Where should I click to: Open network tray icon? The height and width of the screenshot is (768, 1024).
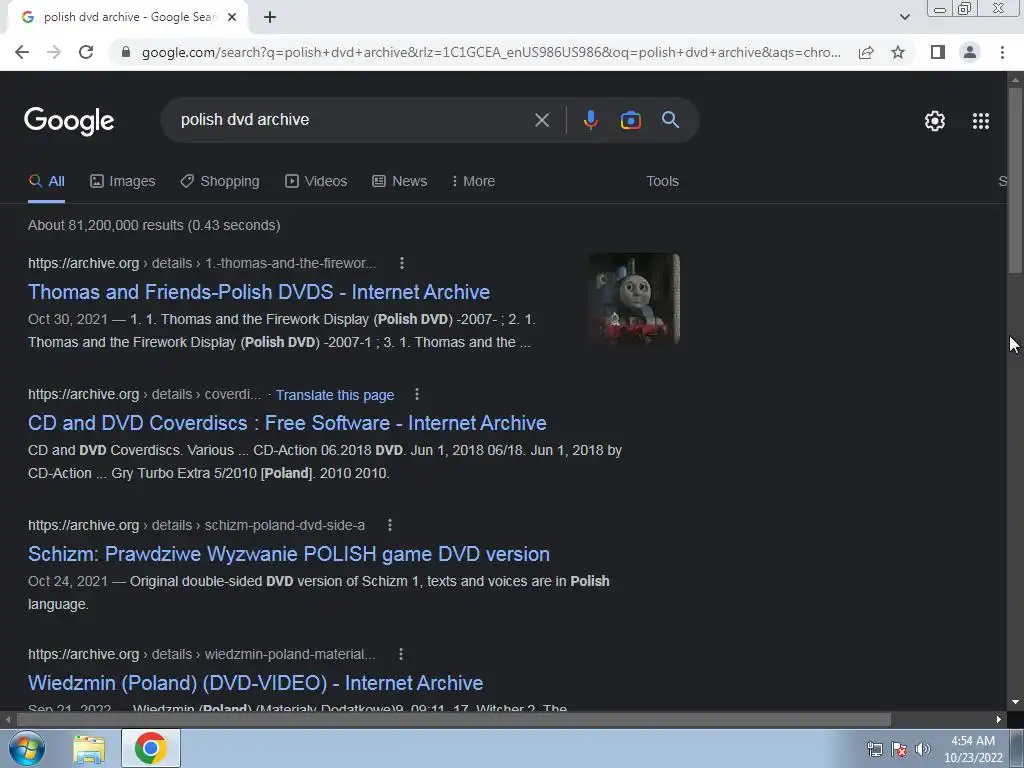(x=874, y=749)
